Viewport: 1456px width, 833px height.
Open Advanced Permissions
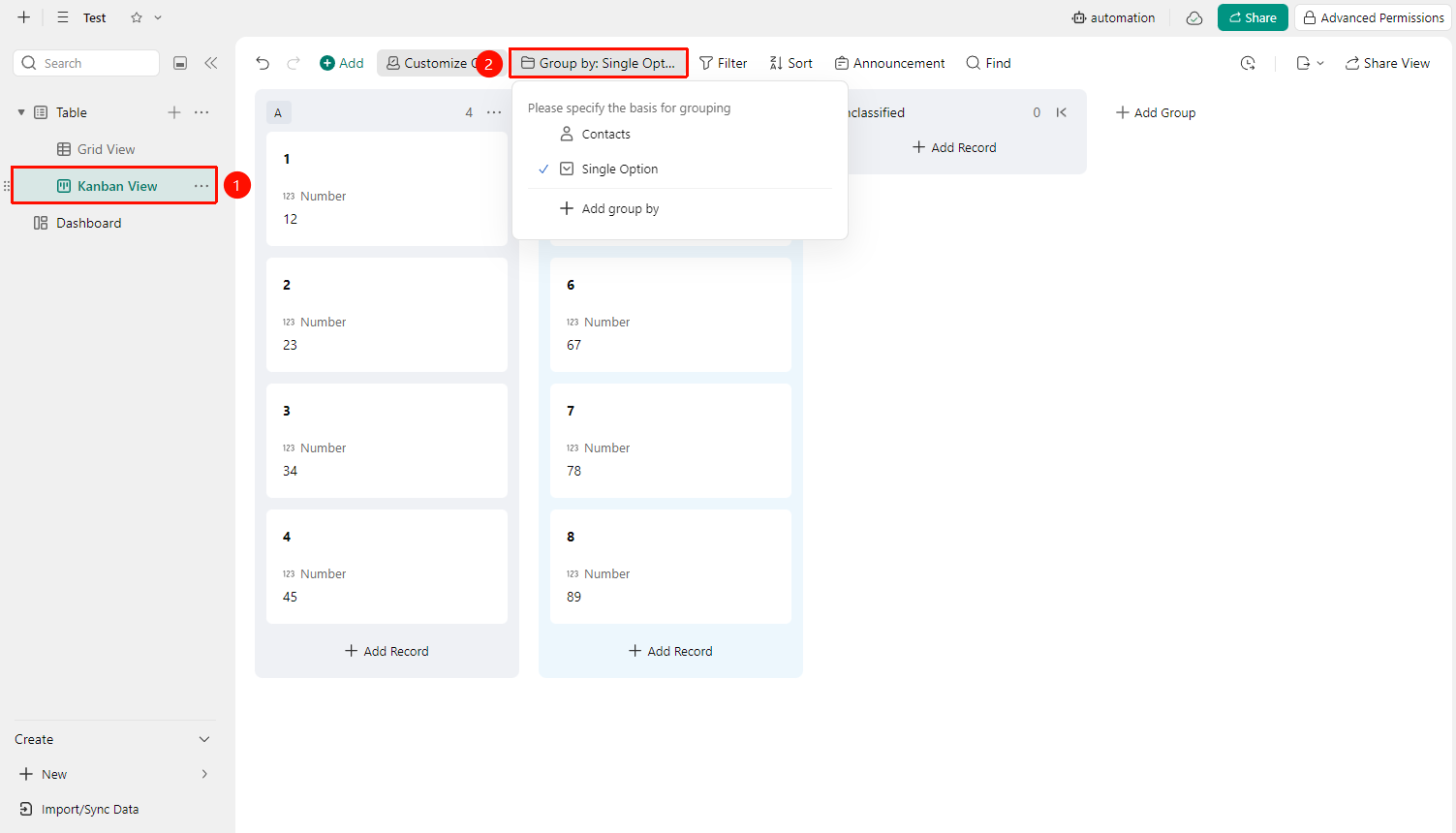(x=1373, y=17)
